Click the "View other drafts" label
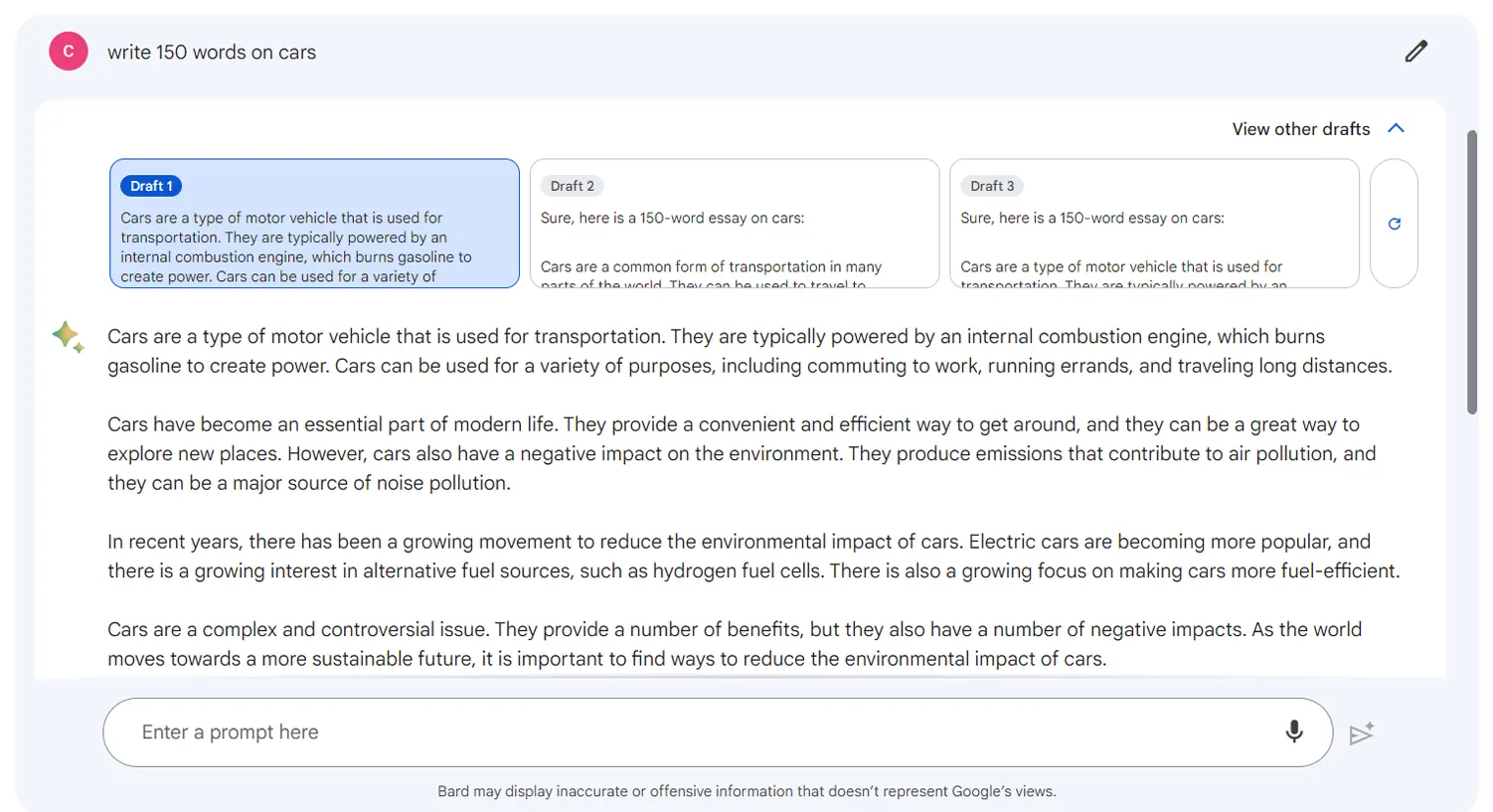Image resolution: width=1493 pixels, height=812 pixels. (x=1300, y=129)
